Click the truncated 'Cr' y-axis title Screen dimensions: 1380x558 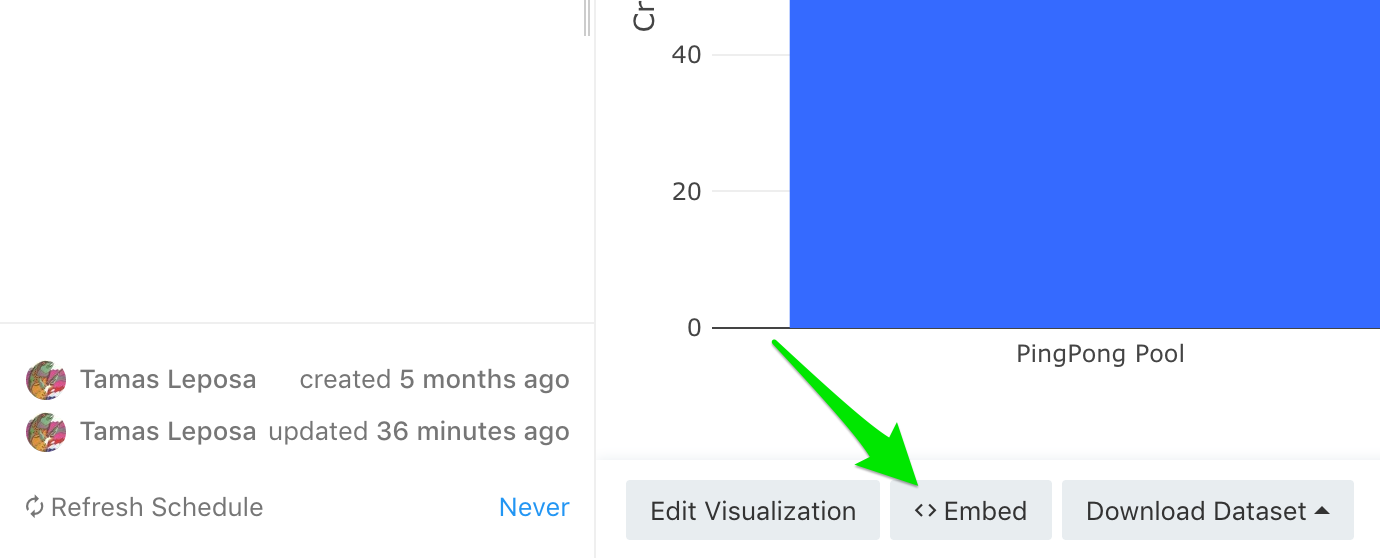click(645, 16)
